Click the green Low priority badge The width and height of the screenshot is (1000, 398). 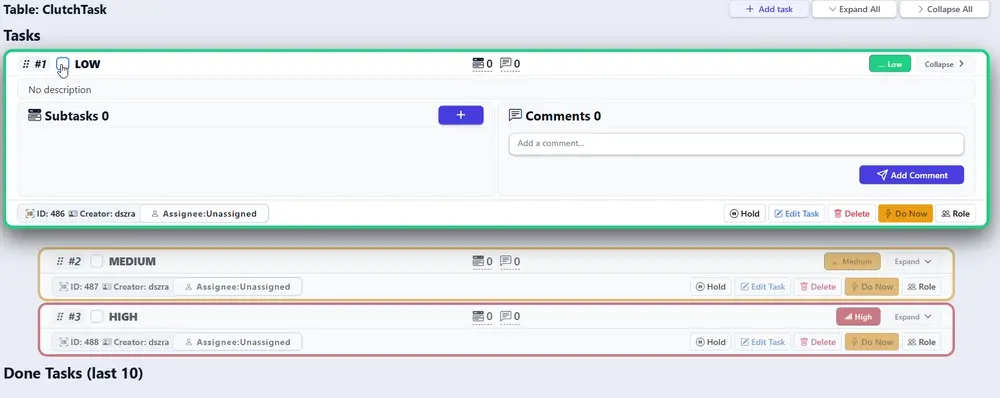pyautogui.click(x=890, y=64)
